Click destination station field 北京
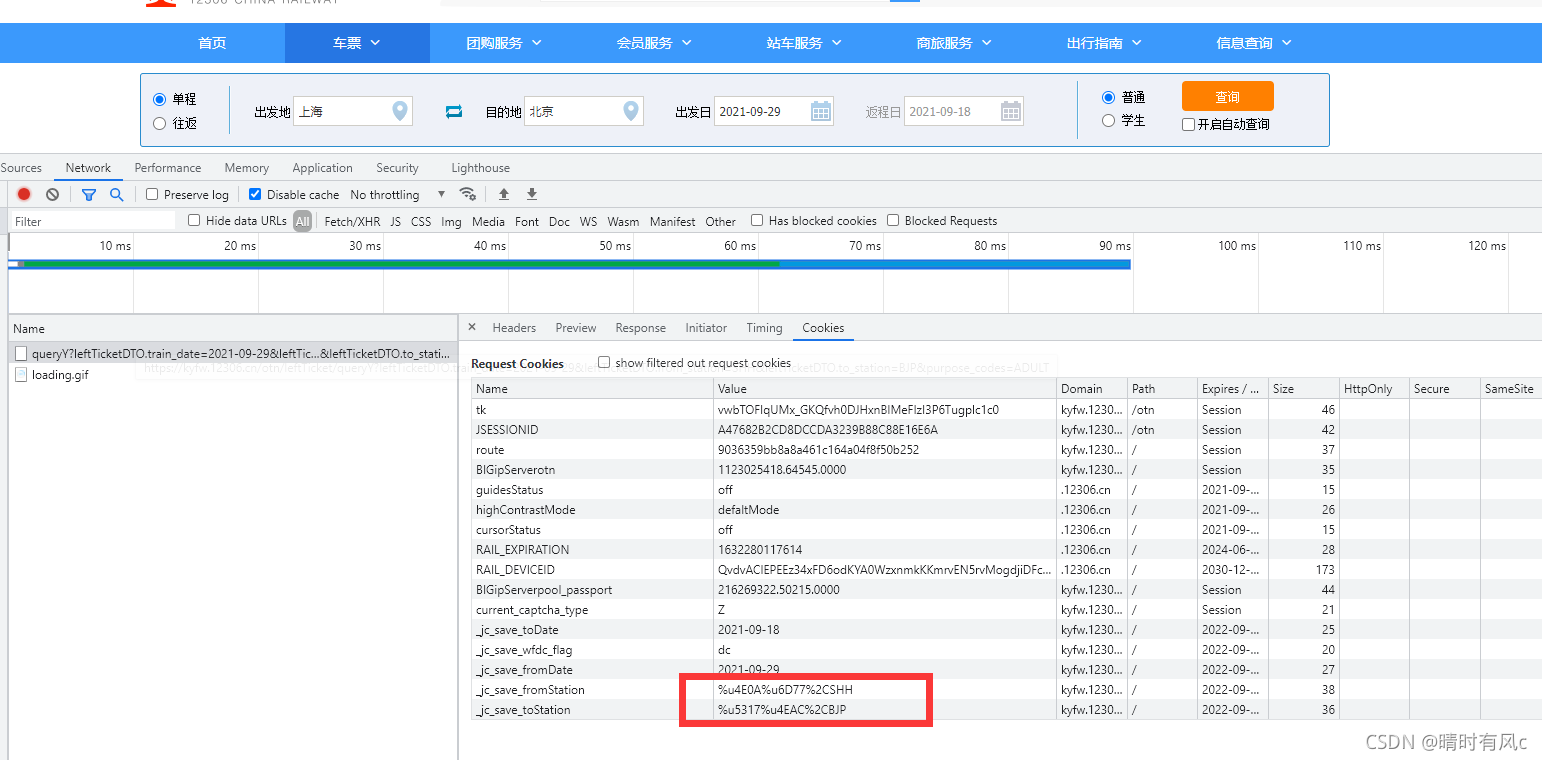Screen dimensions: 1542x760 (x=584, y=111)
